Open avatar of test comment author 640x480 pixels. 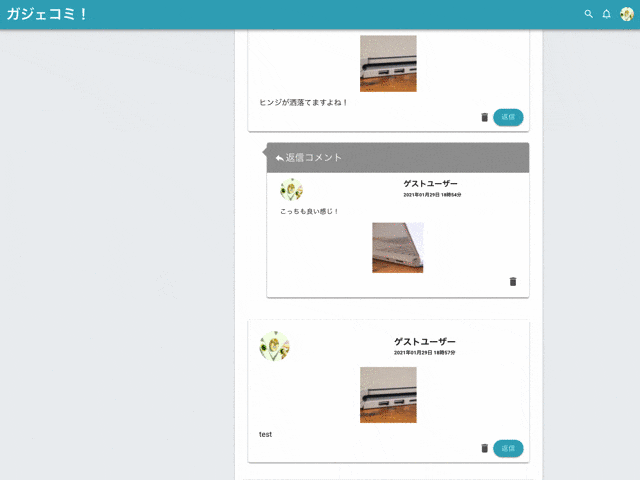(x=274, y=346)
